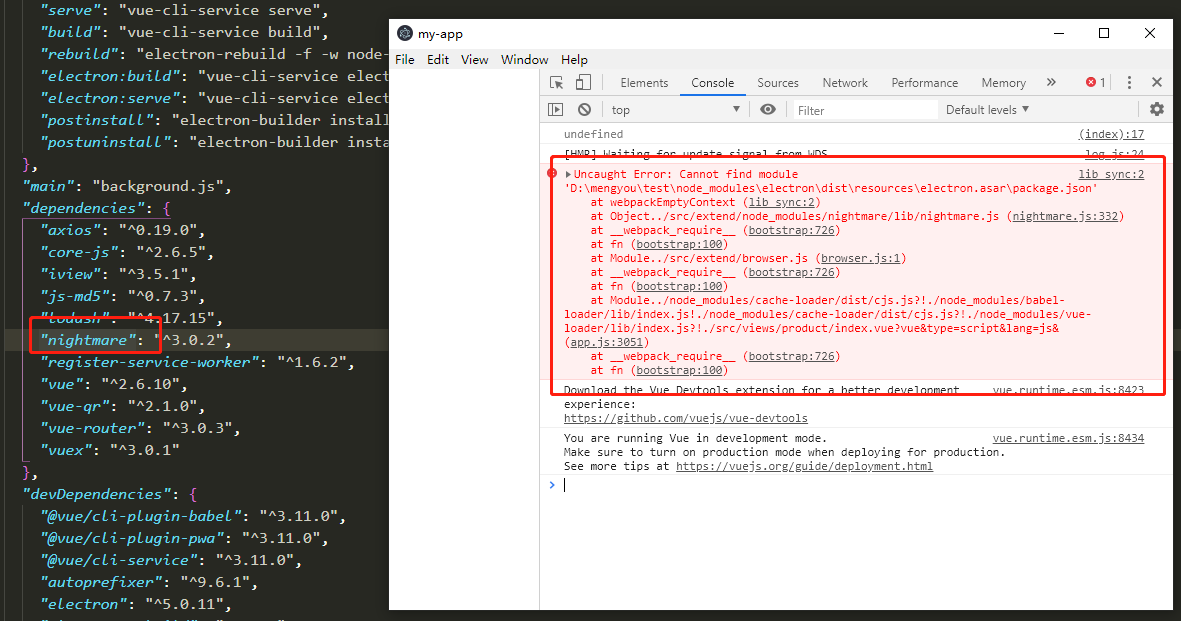Open the nightmare.js:332 source link
This screenshot has width=1181, height=621.
coord(1065,216)
